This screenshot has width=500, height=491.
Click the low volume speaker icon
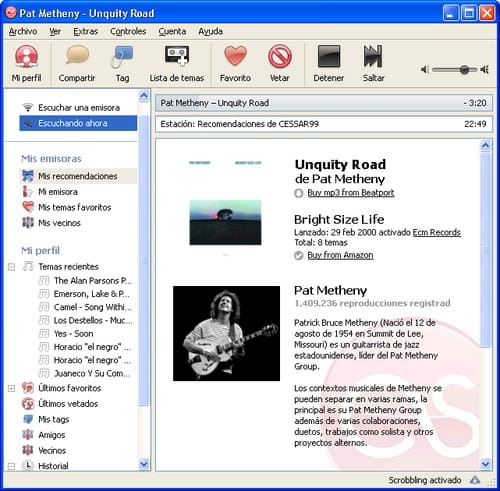pos(425,69)
